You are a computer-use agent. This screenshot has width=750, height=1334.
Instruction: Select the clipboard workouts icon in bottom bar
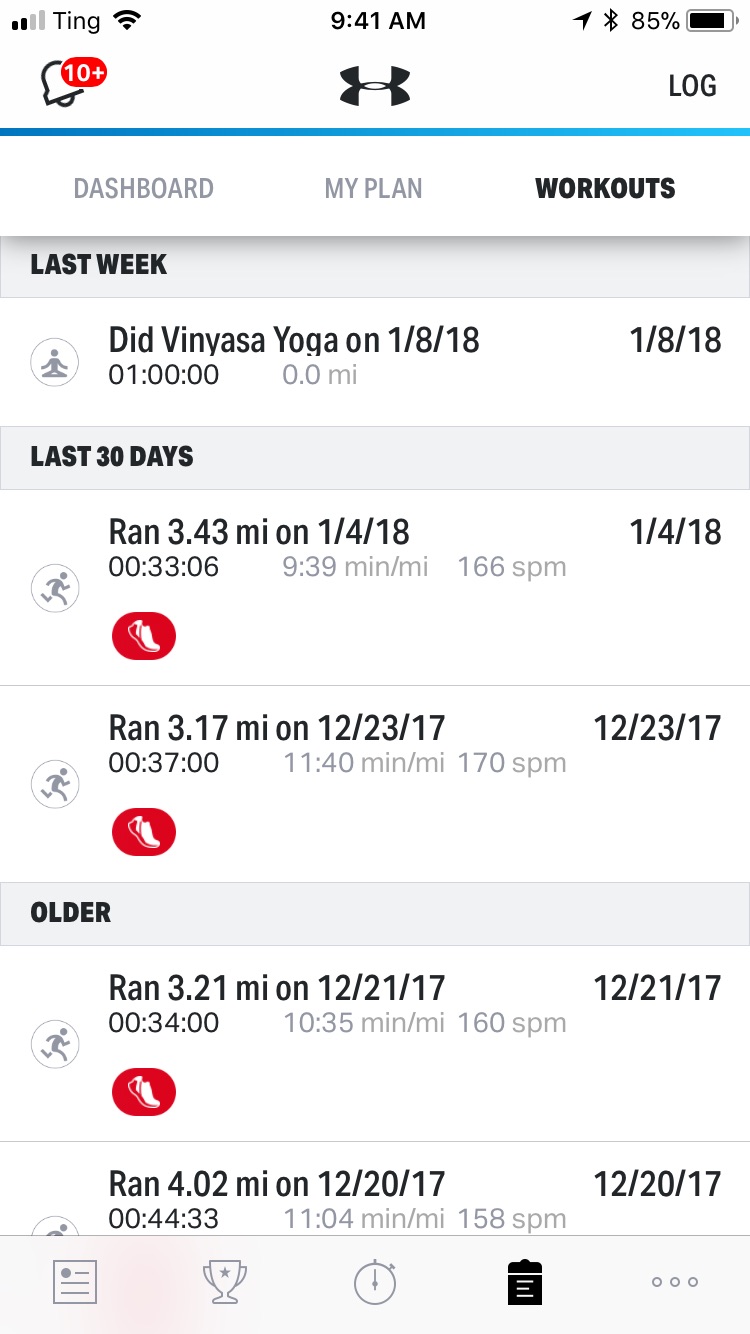525,1282
